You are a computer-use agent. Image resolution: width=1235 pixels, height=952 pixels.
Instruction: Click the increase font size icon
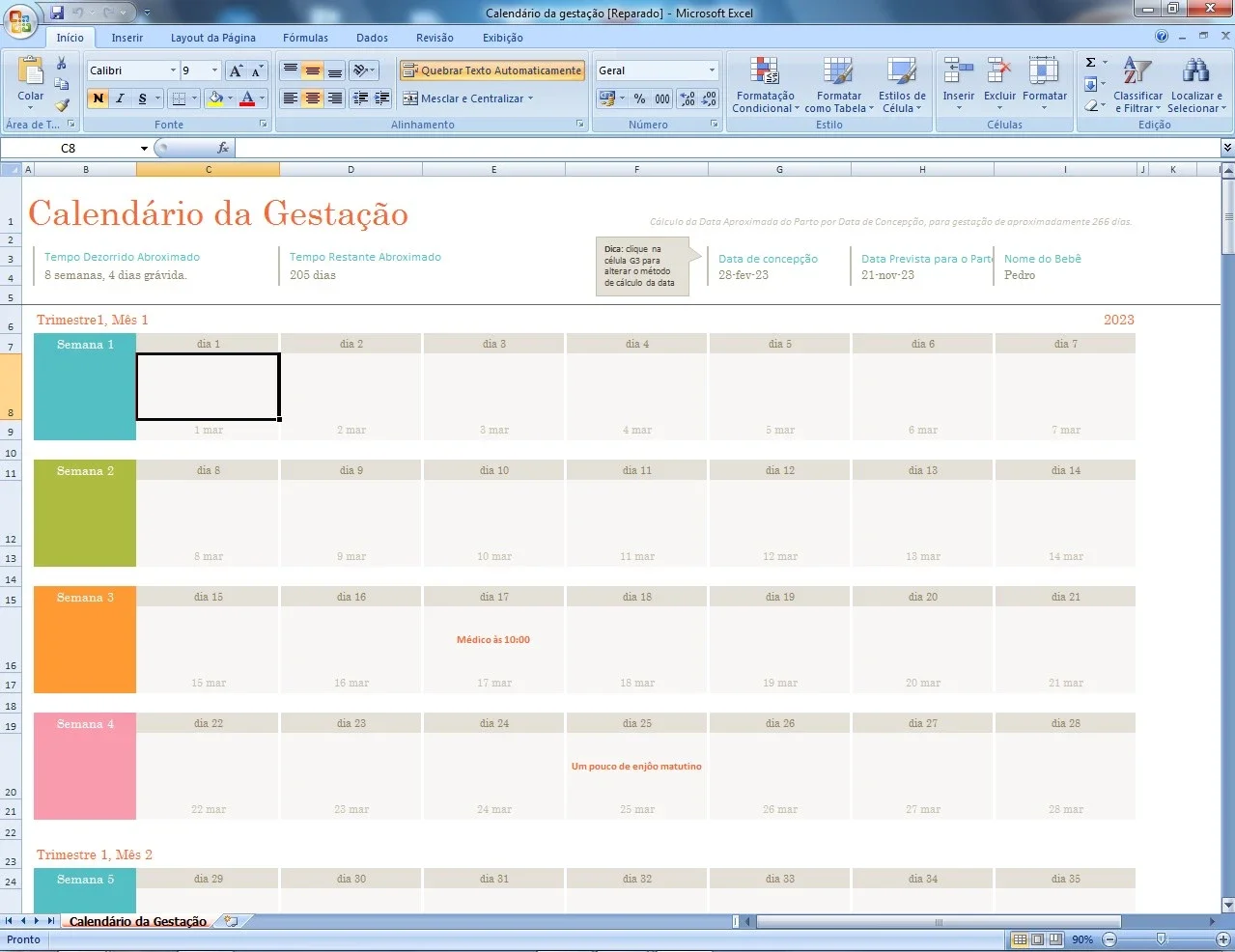point(236,70)
